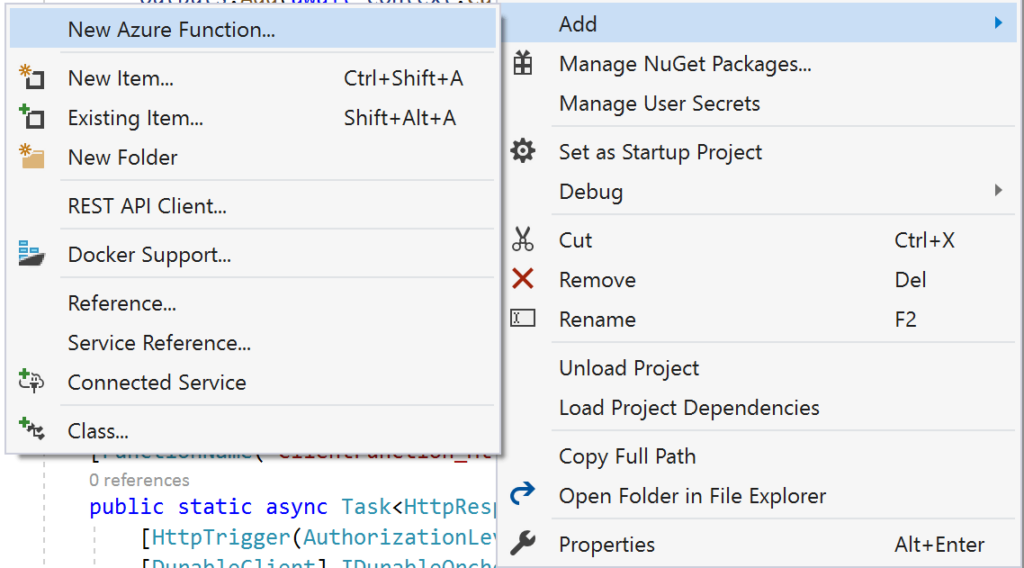Select Connected Service entry
1024x568 pixels.
(253, 383)
